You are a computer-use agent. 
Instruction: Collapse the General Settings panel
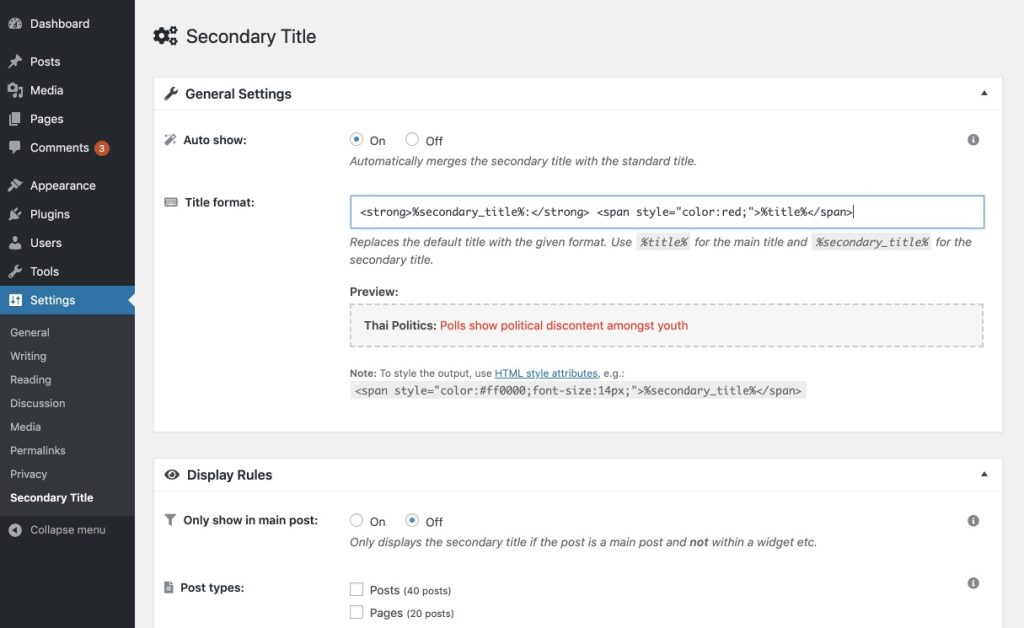984,93
